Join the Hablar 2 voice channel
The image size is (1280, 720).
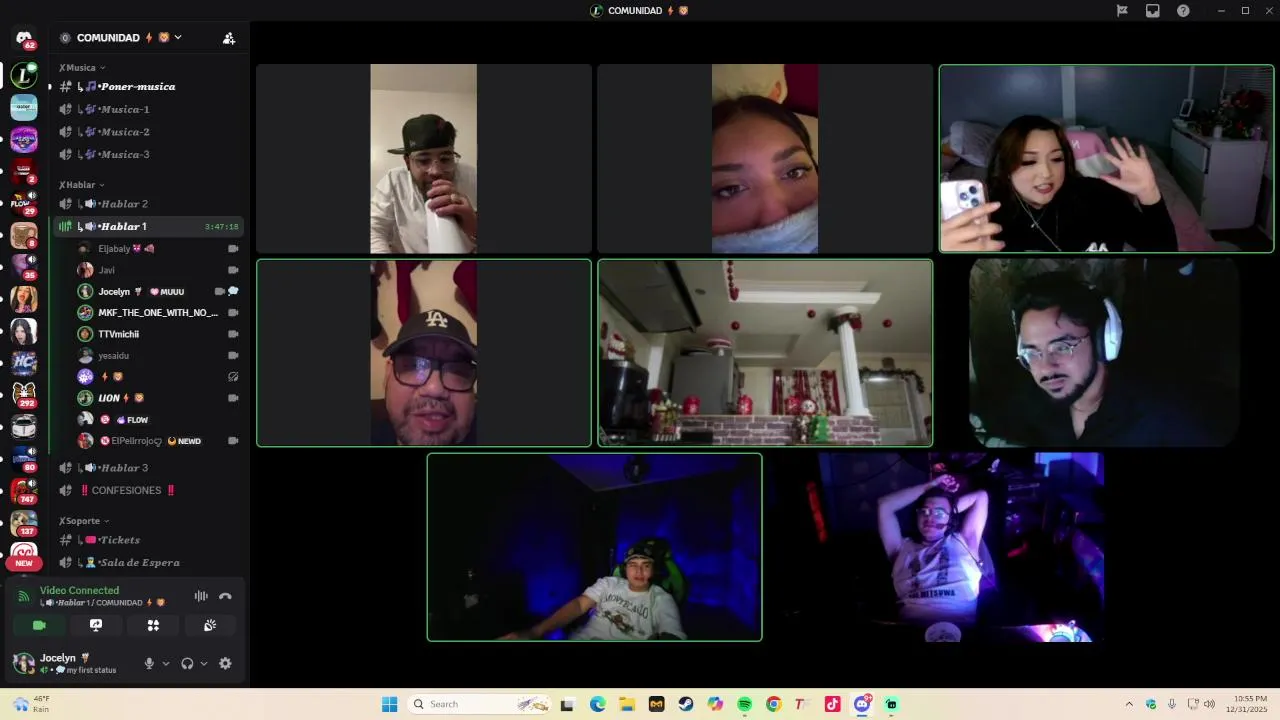click(x=147, y=204)
